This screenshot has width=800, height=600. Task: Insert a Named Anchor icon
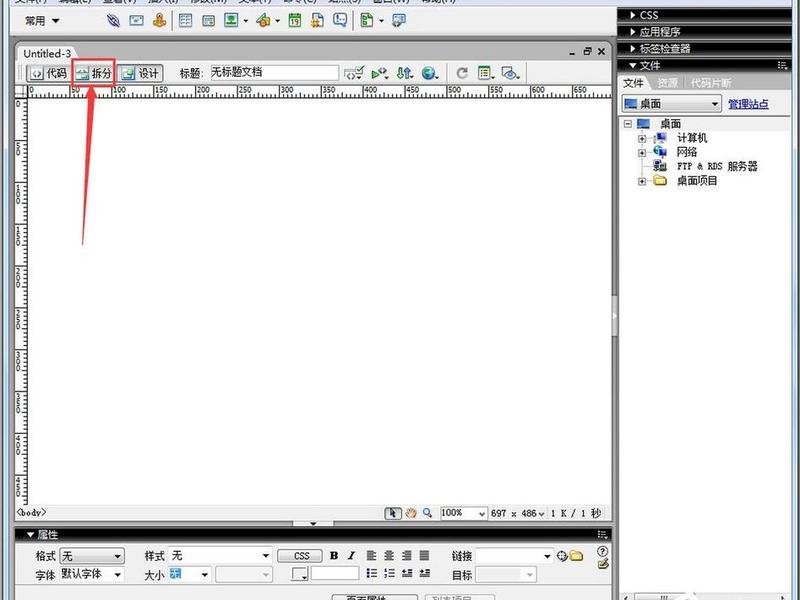pos(160,20)
